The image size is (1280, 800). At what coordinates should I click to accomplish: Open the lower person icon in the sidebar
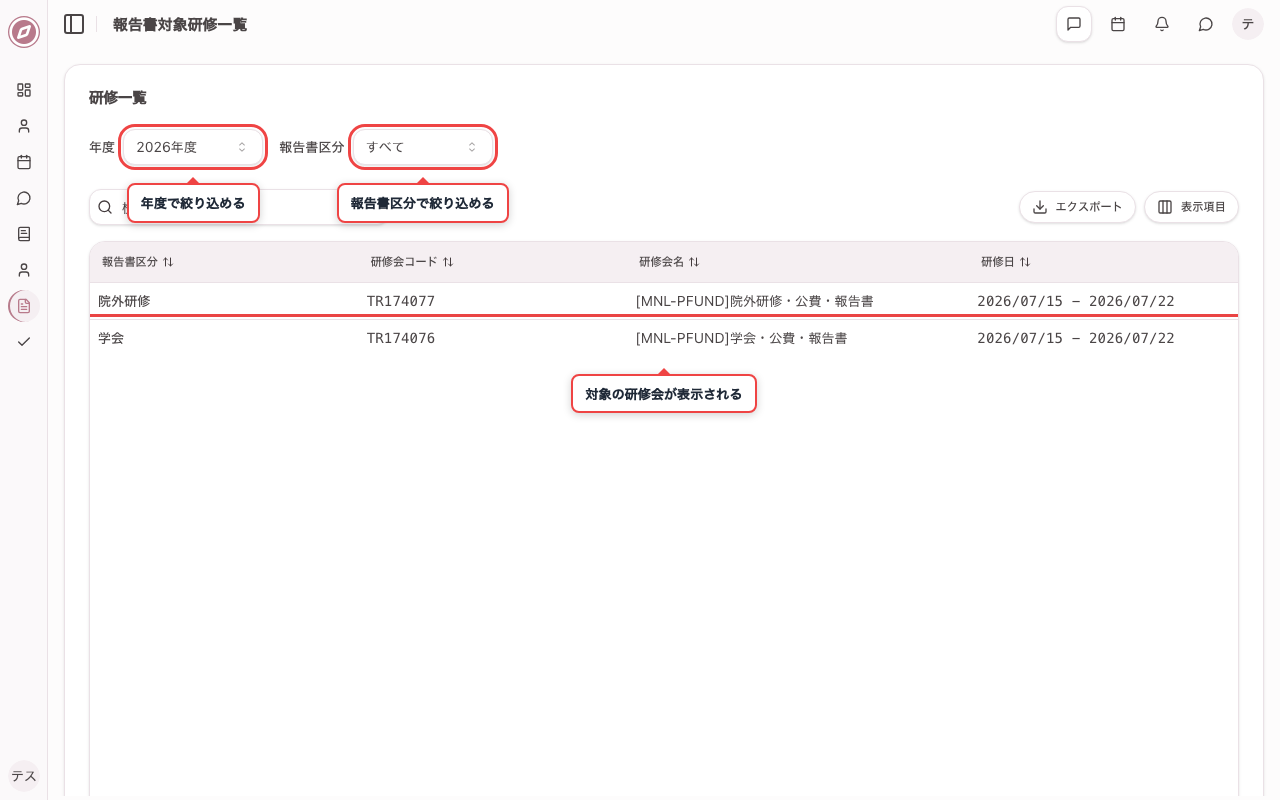coord(24,270)
